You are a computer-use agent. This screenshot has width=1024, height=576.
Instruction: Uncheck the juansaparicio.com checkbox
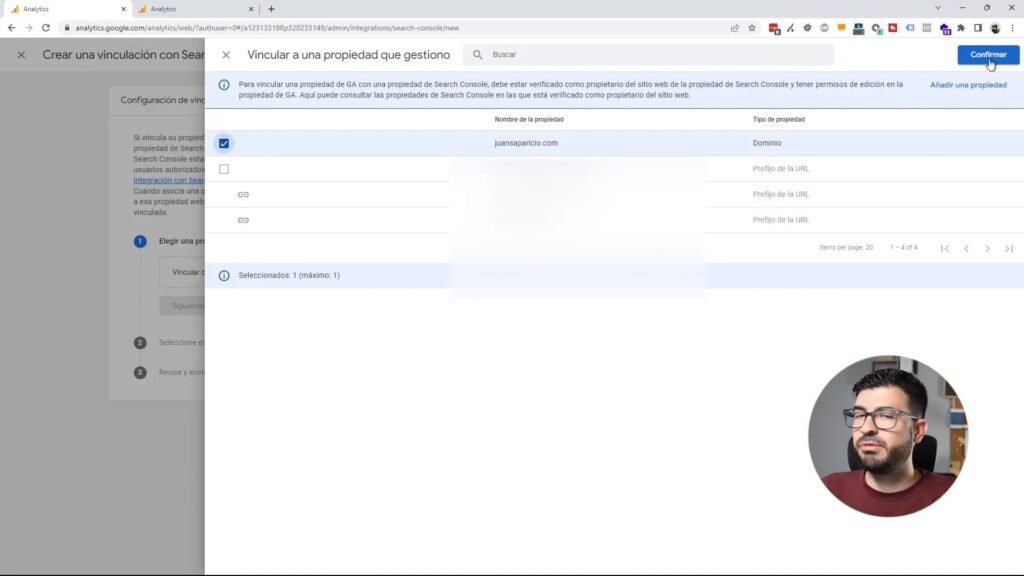pos(224,143)
